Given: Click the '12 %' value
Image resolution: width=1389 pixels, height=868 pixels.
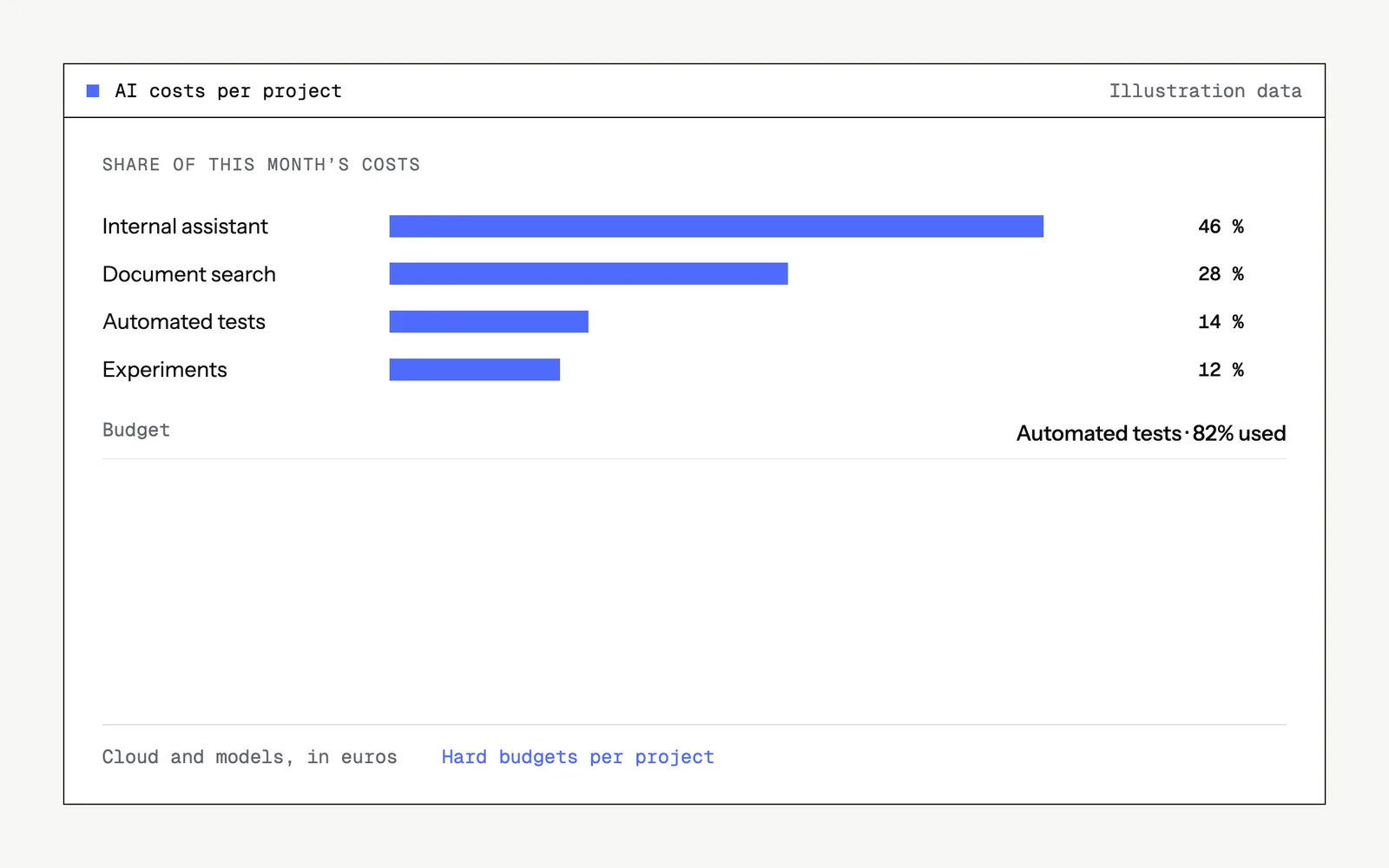Looking at the screenshot, I should pyautogui.click(x=1221, y=370).
